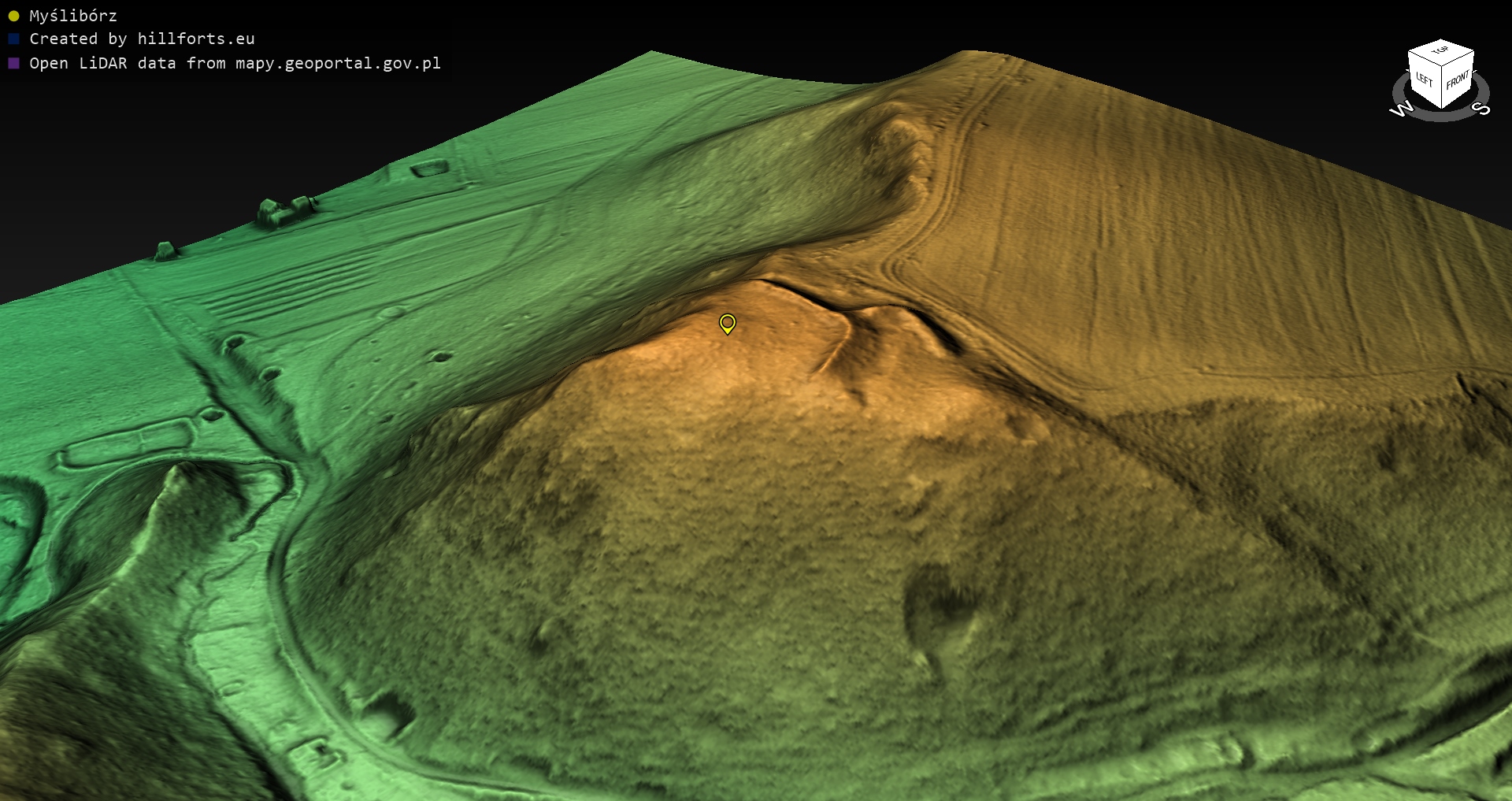Switch to FRONT view on the cube
This screenshot has height=801, width=1512.
tap(1458, 80)
